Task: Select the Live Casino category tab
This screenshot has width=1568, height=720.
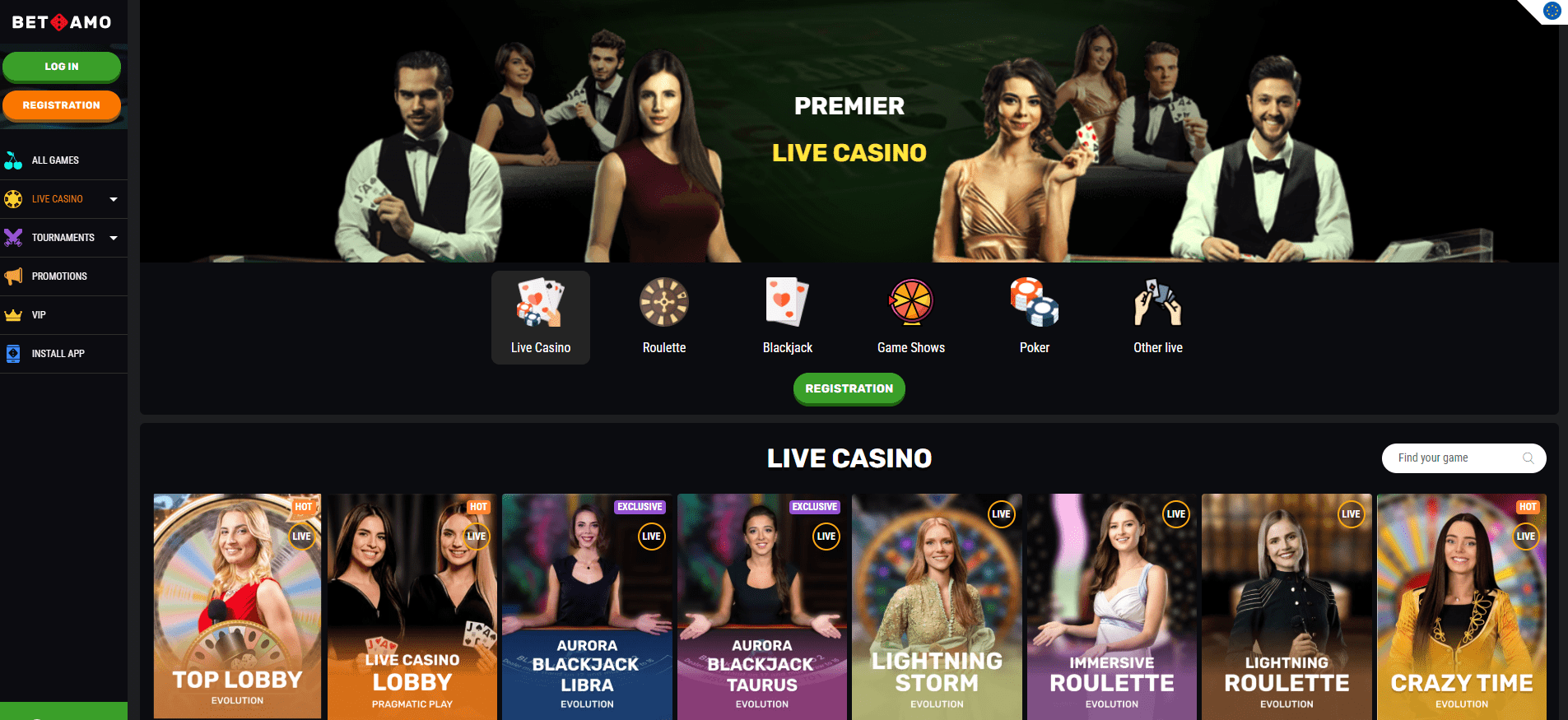Action: tap(541, 318)
